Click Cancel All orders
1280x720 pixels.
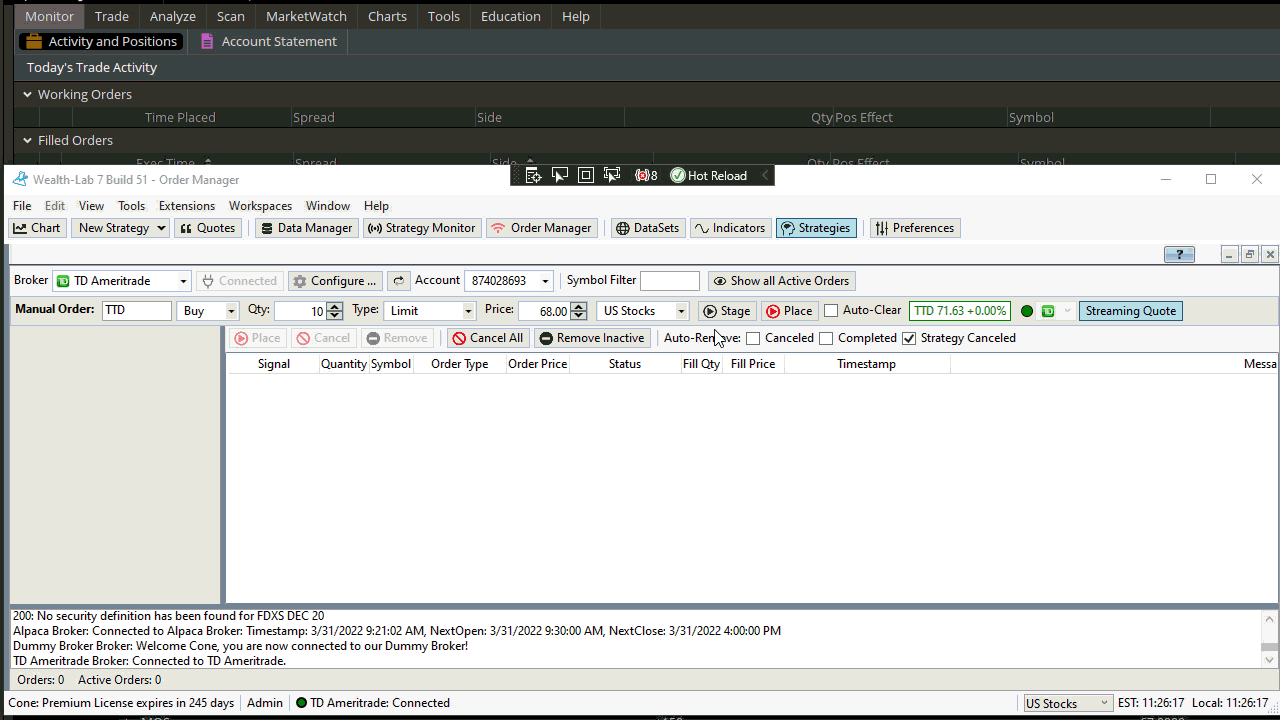click(488, 338)
